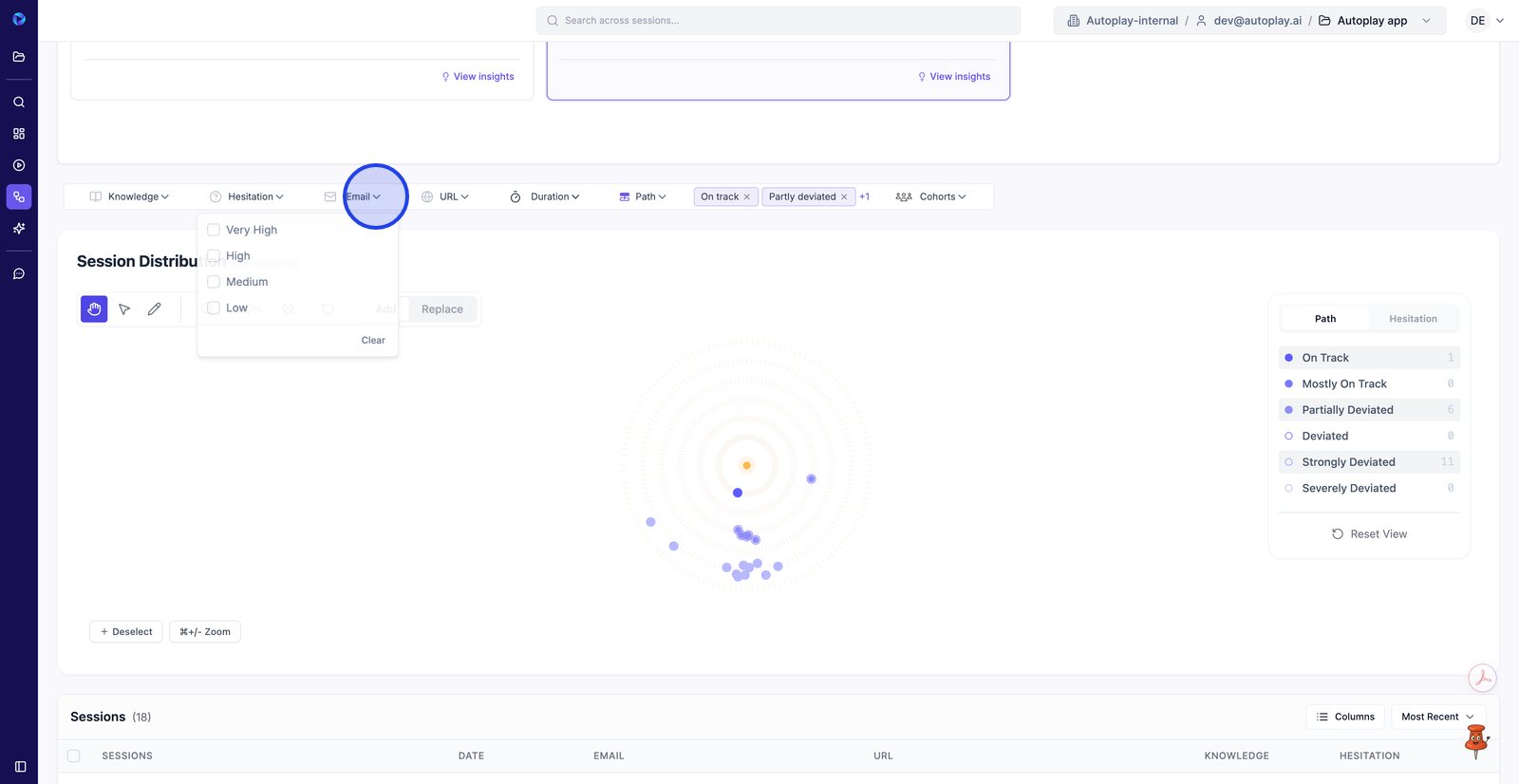Check the Very High option
The width and height of the screenshot is (1519, 784).
click(x=214, y=230)
